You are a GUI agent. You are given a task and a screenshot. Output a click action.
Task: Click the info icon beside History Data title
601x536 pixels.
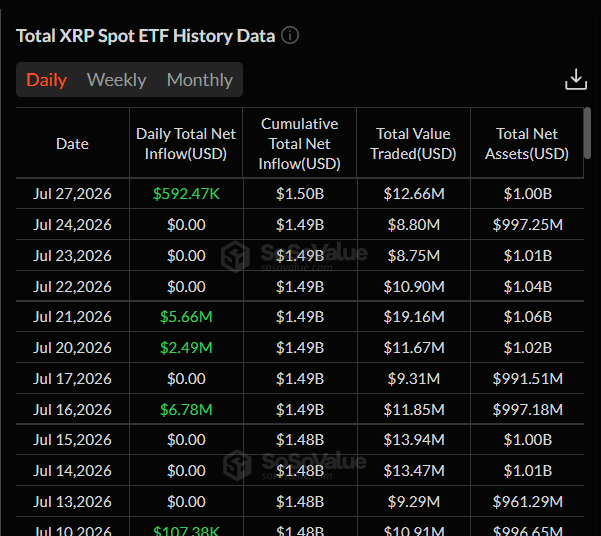(x=290, y=36)
